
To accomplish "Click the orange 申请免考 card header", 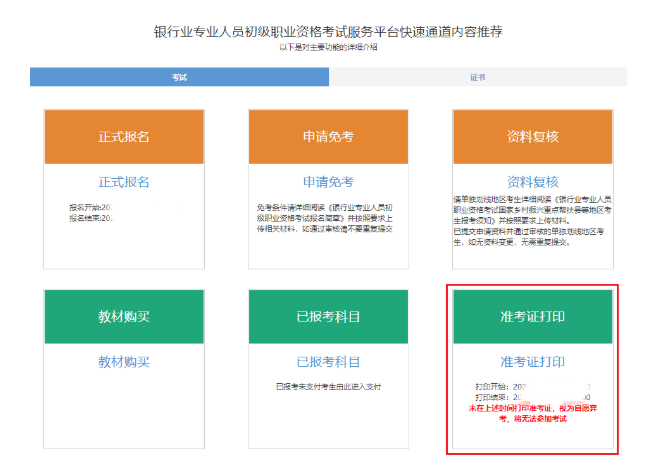I will pos(328,137).
